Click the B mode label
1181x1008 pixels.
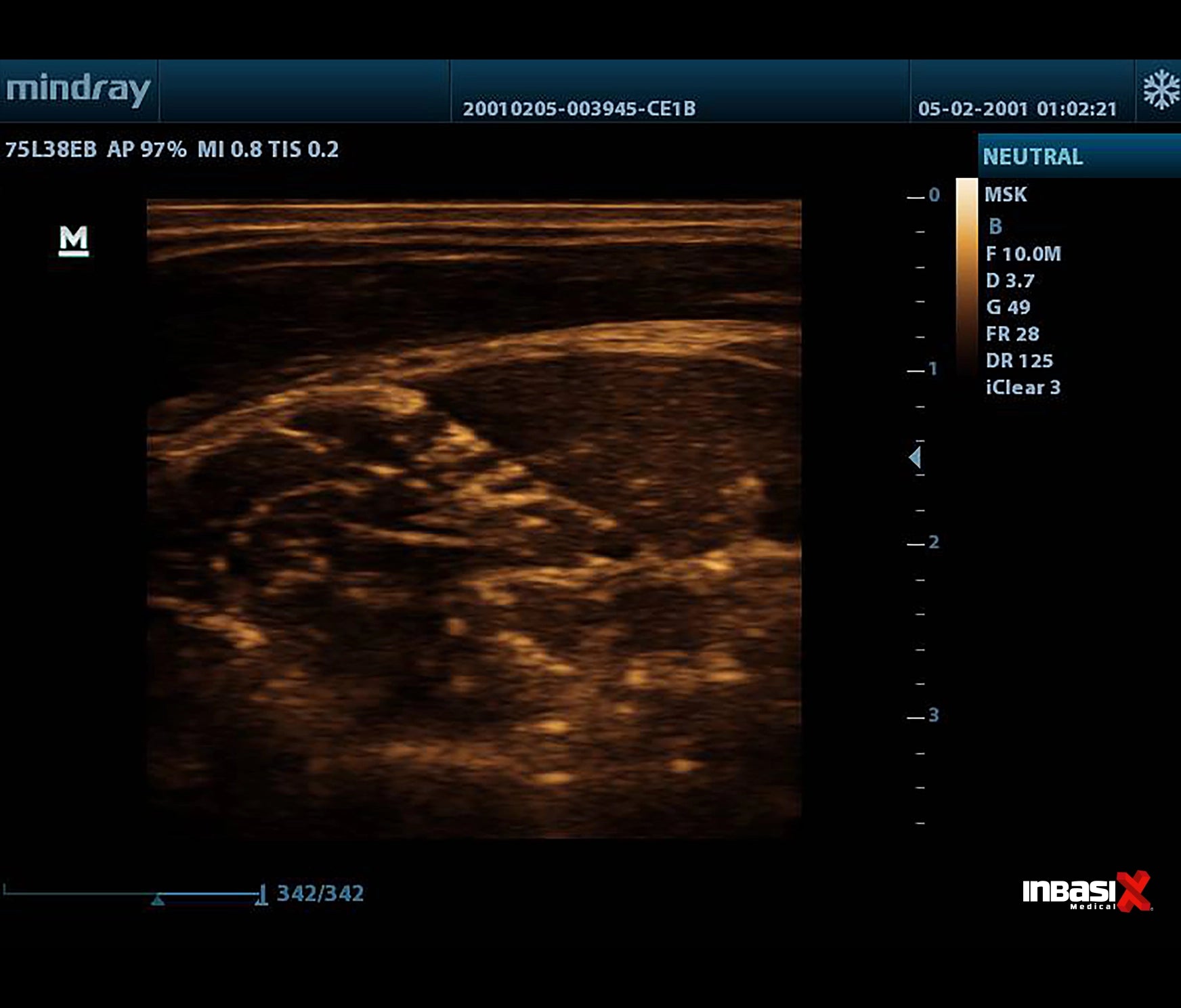coord(995,226)
